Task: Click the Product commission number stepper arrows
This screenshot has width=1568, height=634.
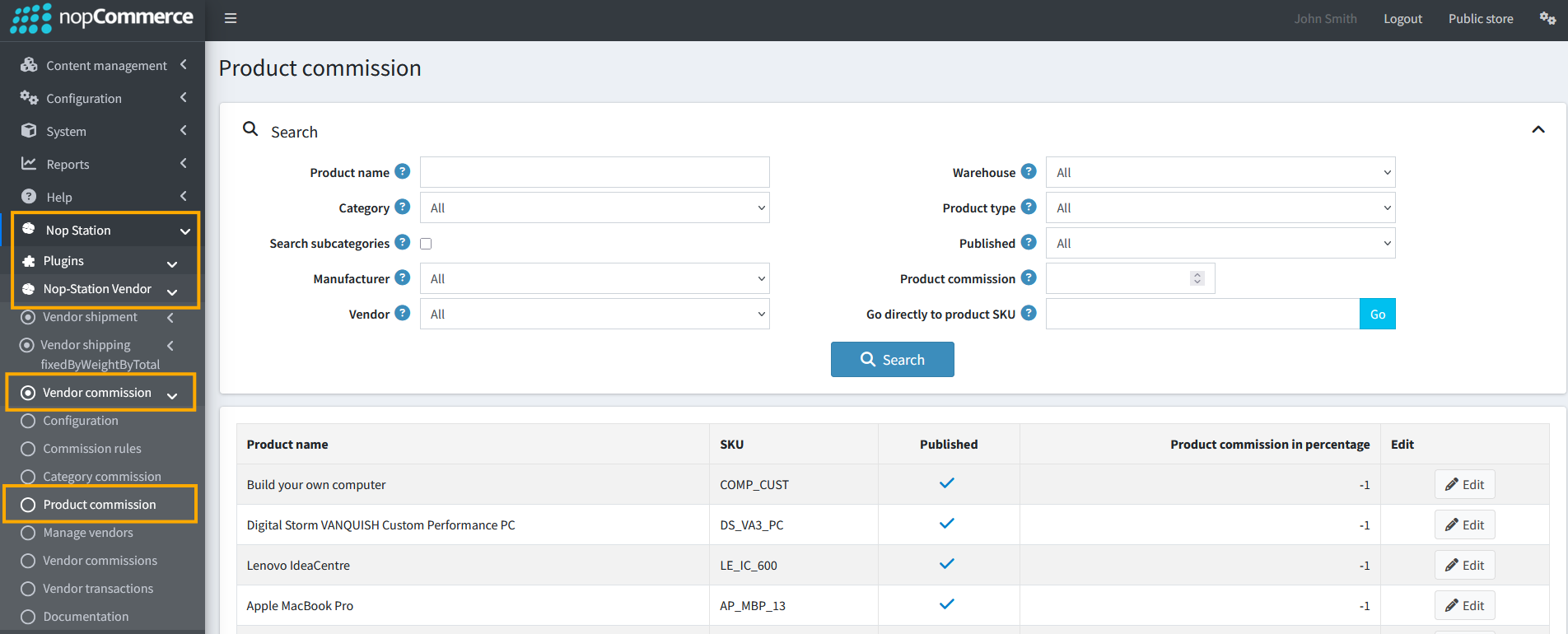Action: (1197, 278)
